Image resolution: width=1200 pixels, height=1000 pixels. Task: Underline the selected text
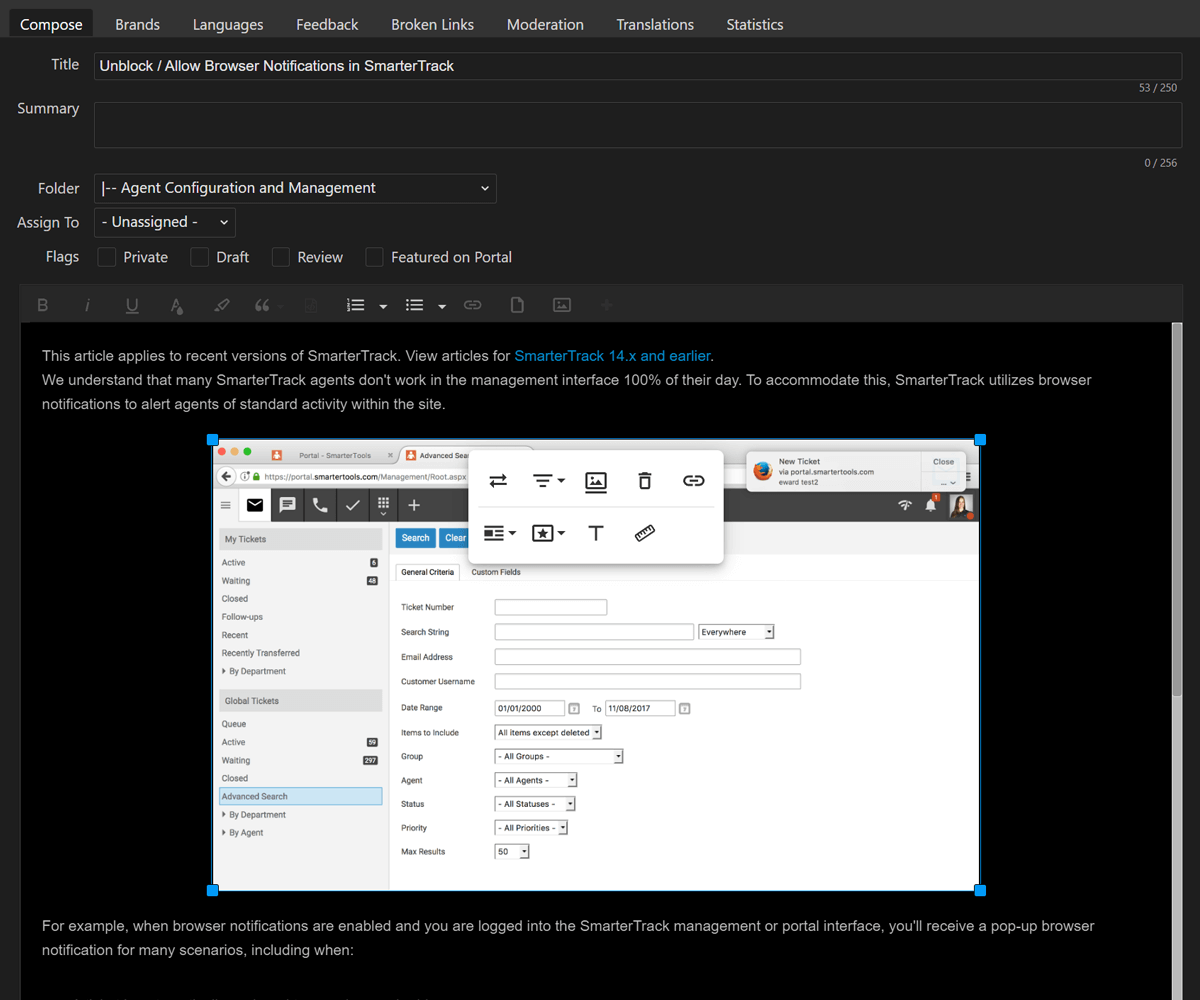[131, 305]
